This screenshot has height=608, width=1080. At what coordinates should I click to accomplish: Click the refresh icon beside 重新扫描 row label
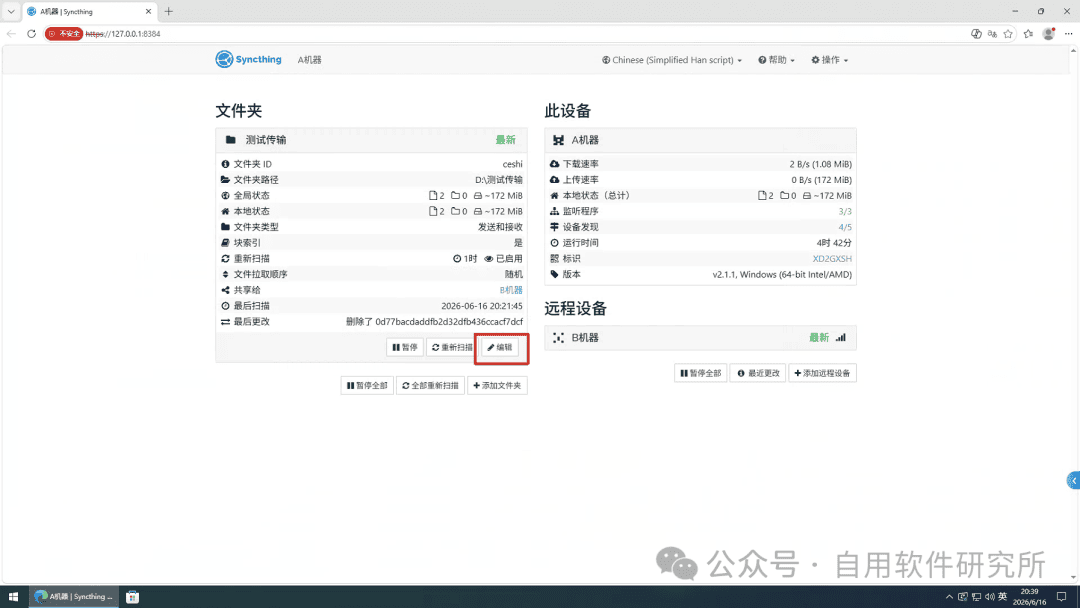[225, 259]
